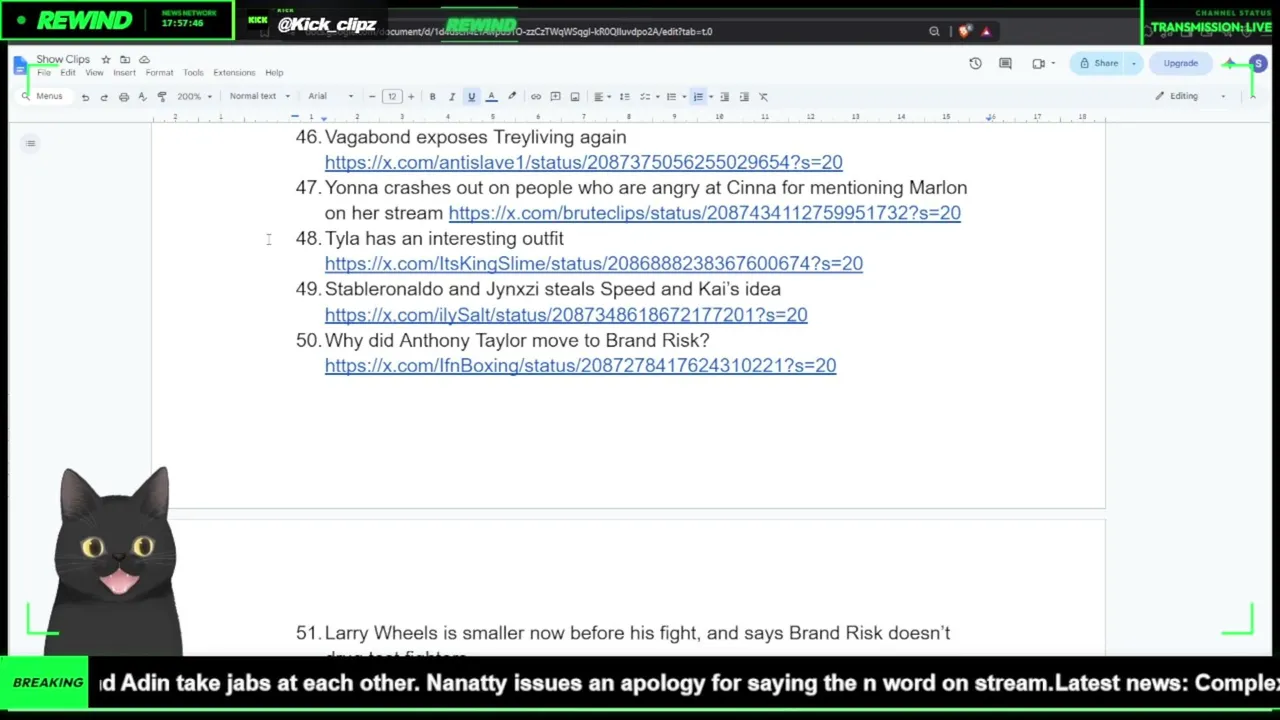Open the ItsKingSlime status link
1280x720 pixels.
pyautogui.click(x=593, y=264)
